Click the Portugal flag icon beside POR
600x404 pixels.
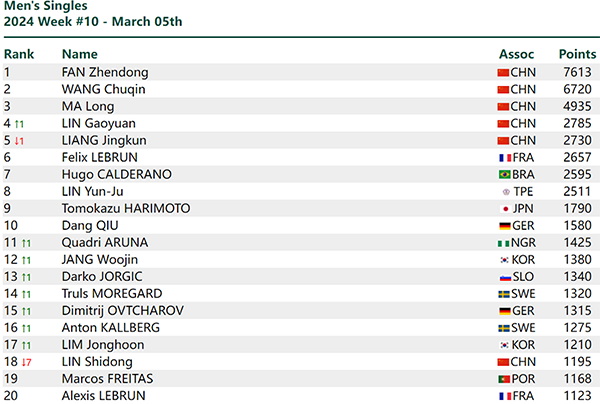(x=504, y=379)
